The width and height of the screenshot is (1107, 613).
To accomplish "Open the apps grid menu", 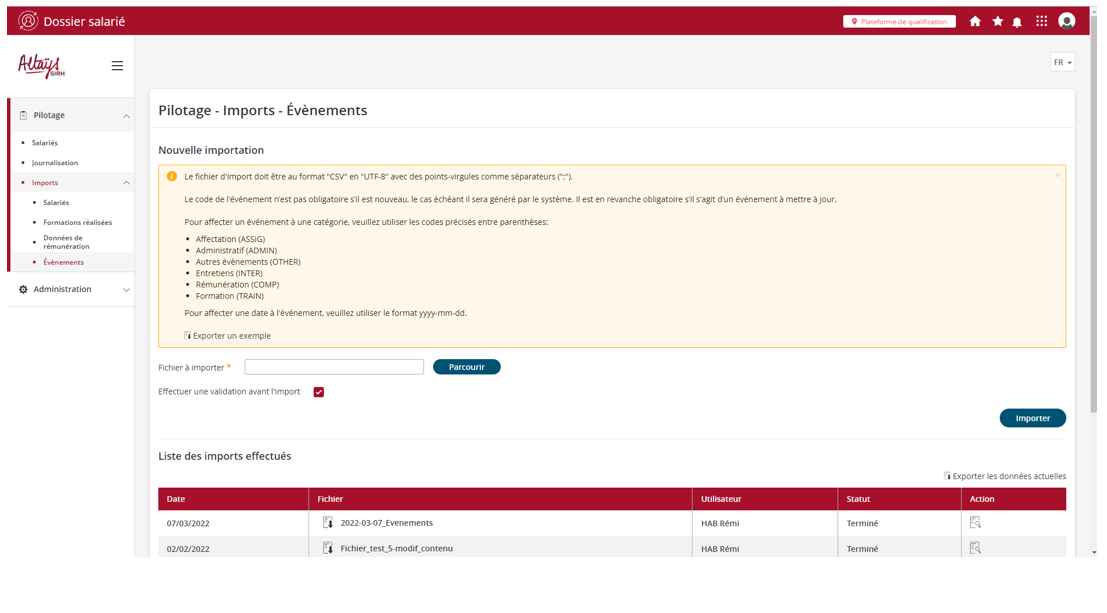I will [x=1041, y=21].
